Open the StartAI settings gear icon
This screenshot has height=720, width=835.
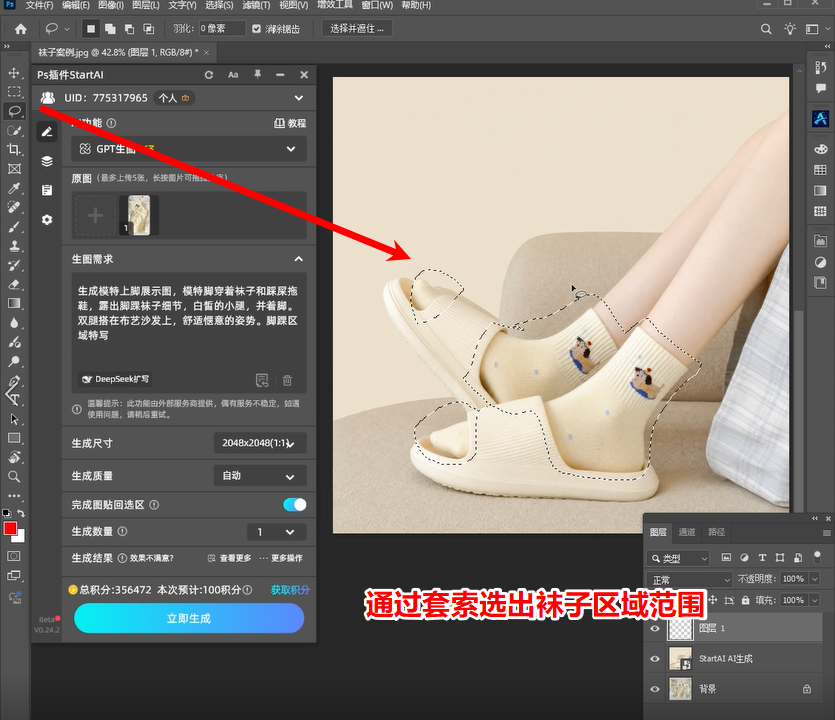pyautogui.click(x=47, y=219)
